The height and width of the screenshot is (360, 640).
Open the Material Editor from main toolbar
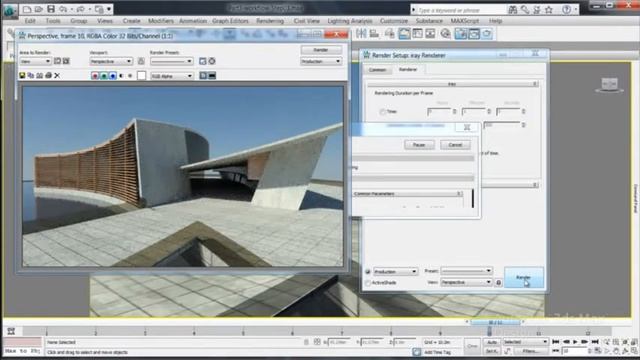(x=445, y=34)
